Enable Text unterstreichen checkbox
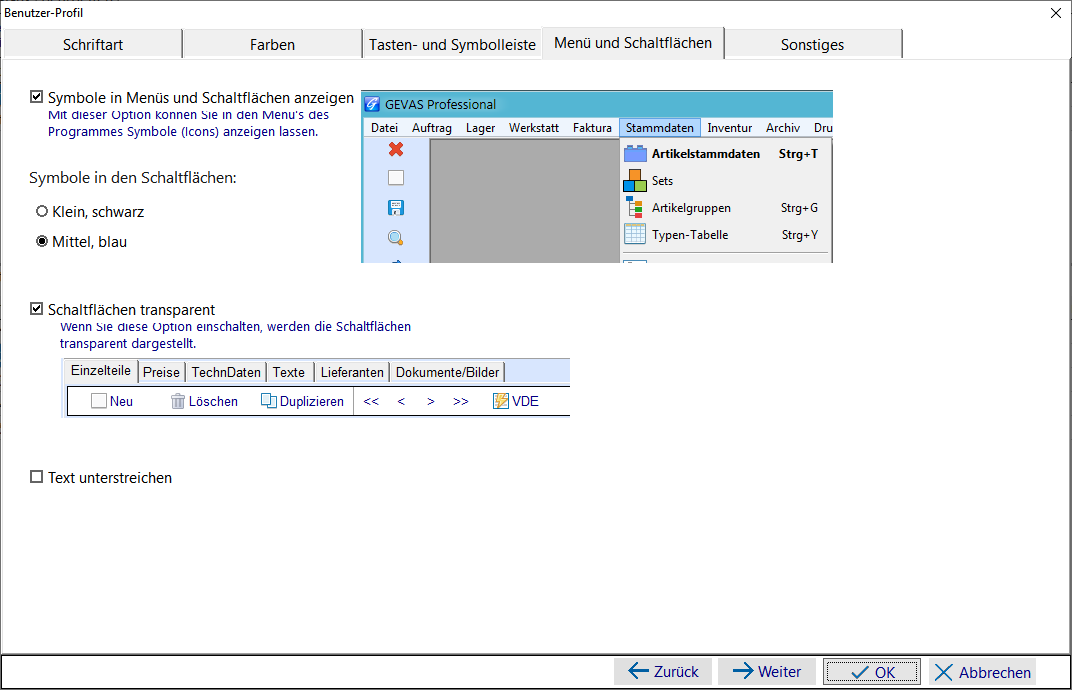 (37, 477)
